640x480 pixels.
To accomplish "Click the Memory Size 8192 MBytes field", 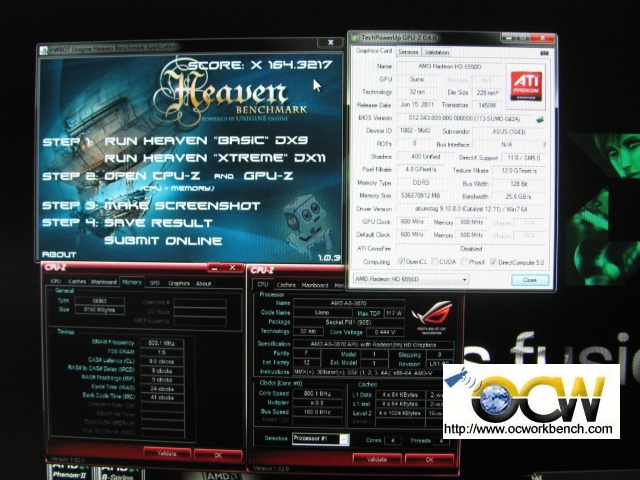I will click(x=100, y=310).
